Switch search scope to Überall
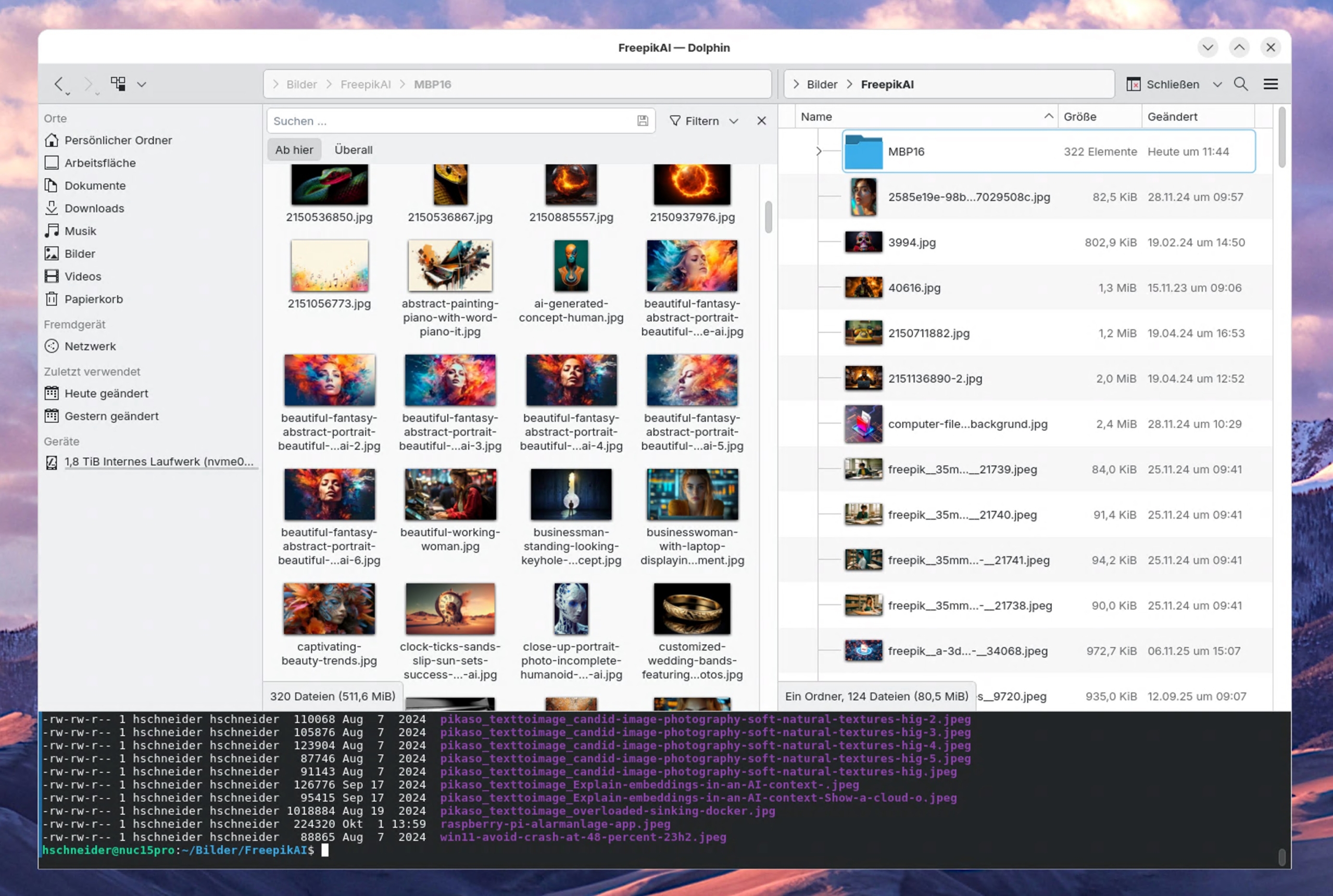The image size is (1333, 896). (x=353, y=150)
